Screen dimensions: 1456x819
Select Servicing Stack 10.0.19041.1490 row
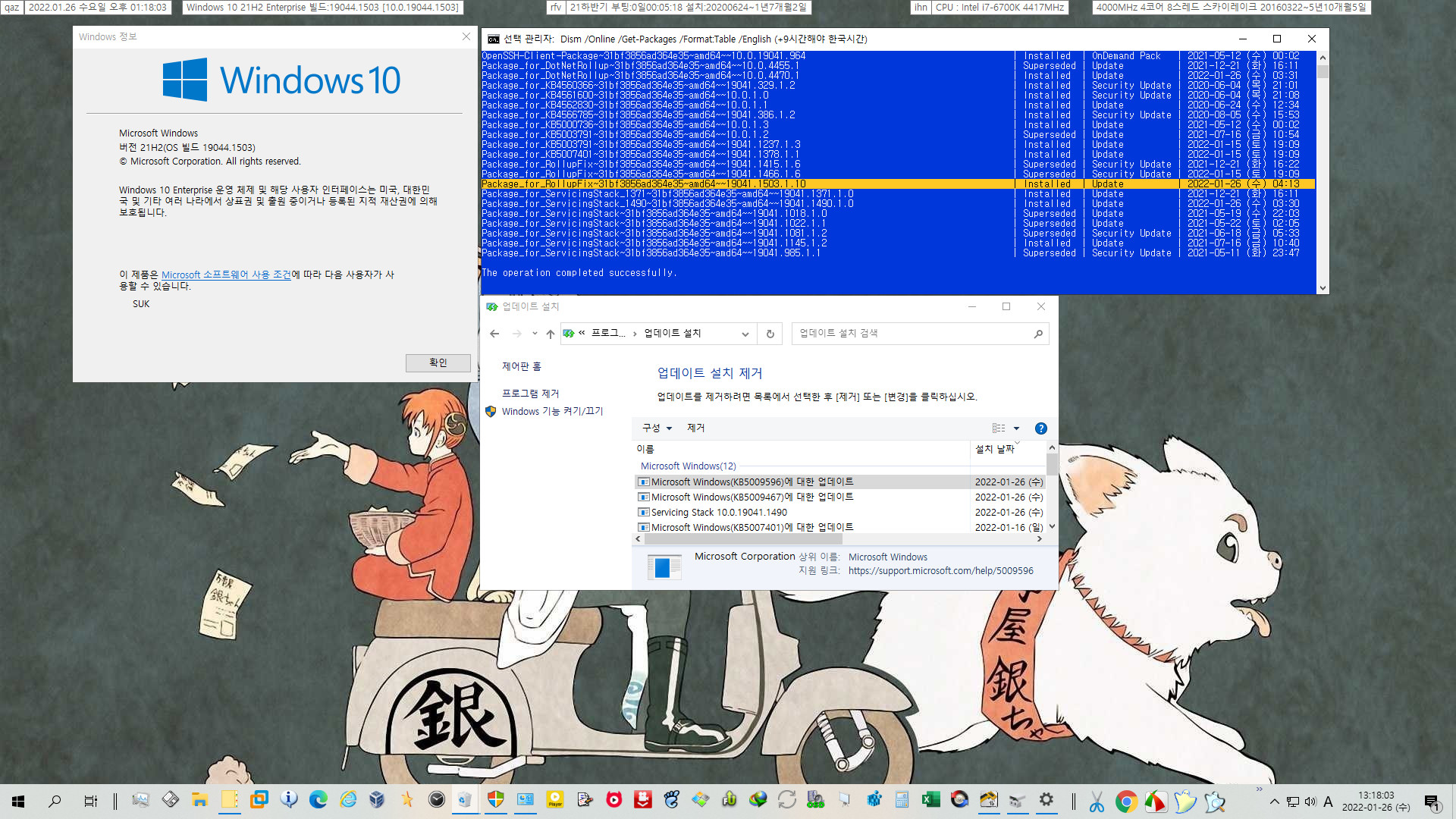point(840,513)
